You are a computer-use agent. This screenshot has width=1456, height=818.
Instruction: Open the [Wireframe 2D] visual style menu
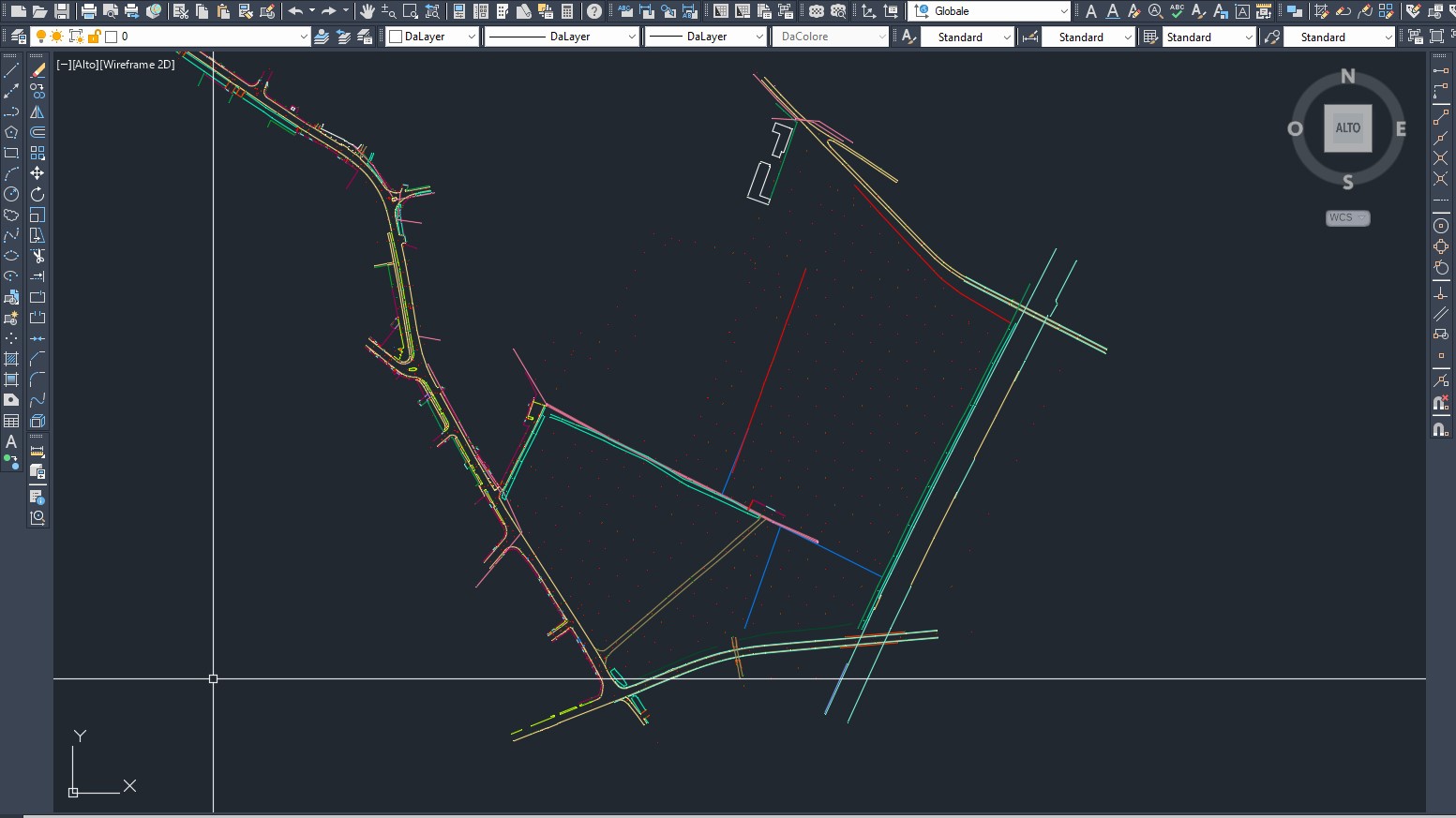137,65
